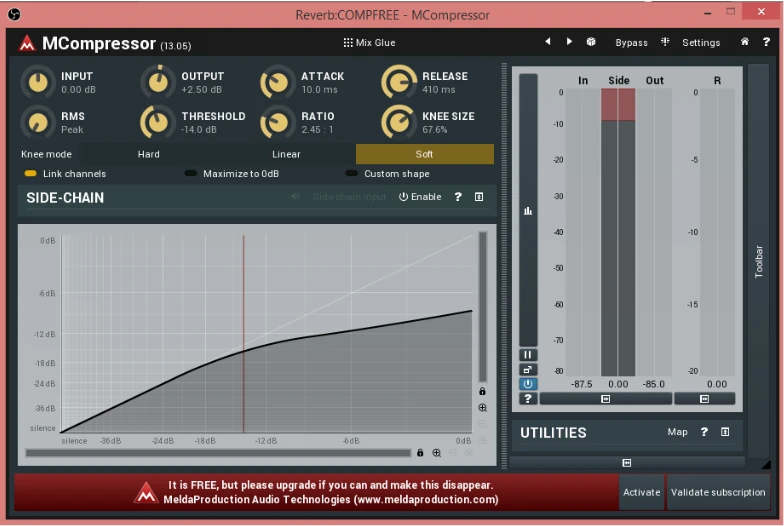The width and height of the screenshot is (784, 526).
Task: Select Hard knee mode
Action: 148,154
